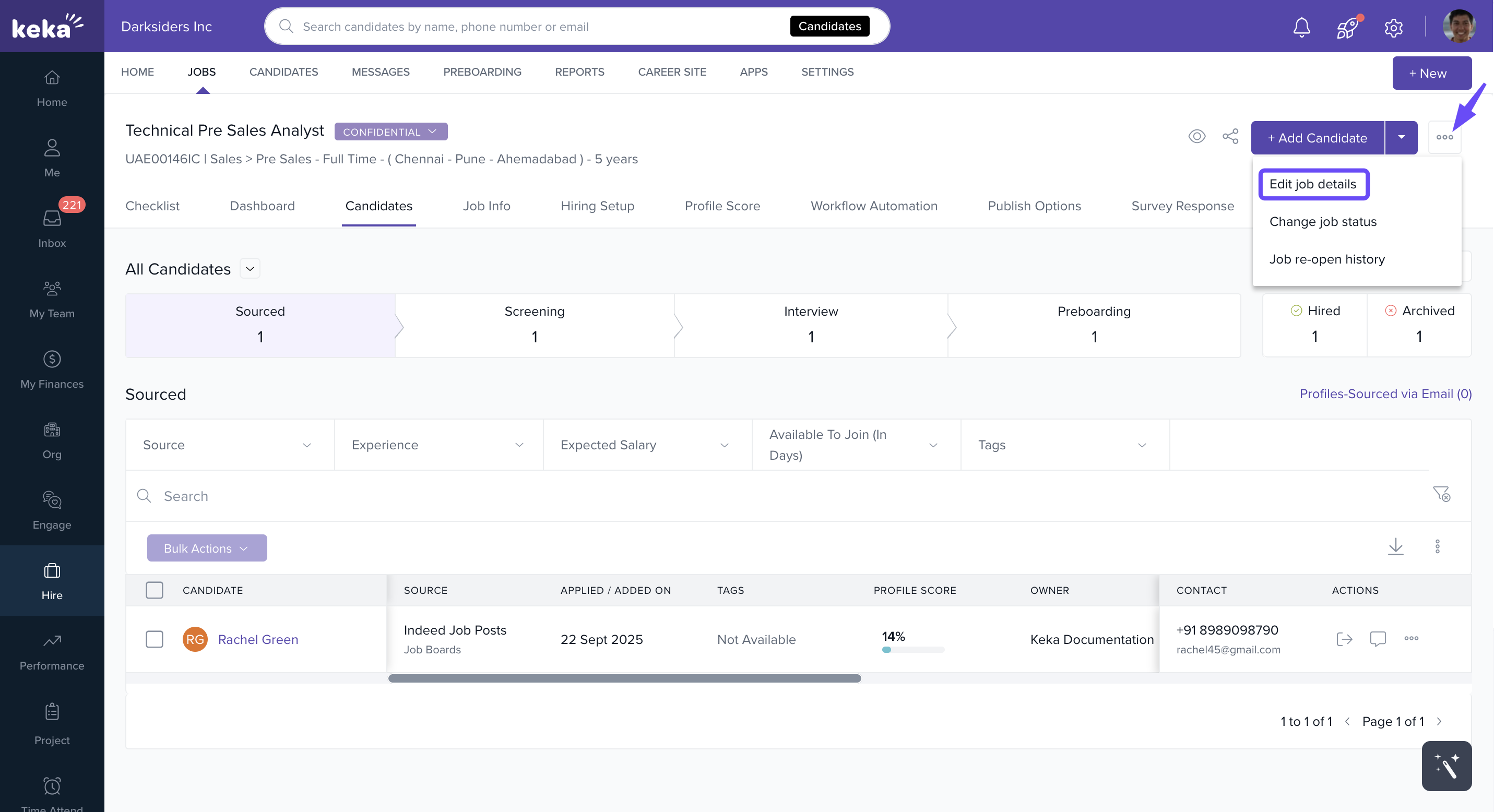Click the rocket icon in header
Screen dimensions: 1494x812
[1347, 27]
